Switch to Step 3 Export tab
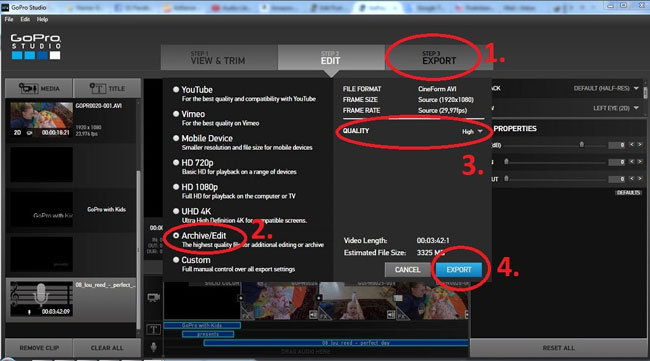 pos(439,58)
